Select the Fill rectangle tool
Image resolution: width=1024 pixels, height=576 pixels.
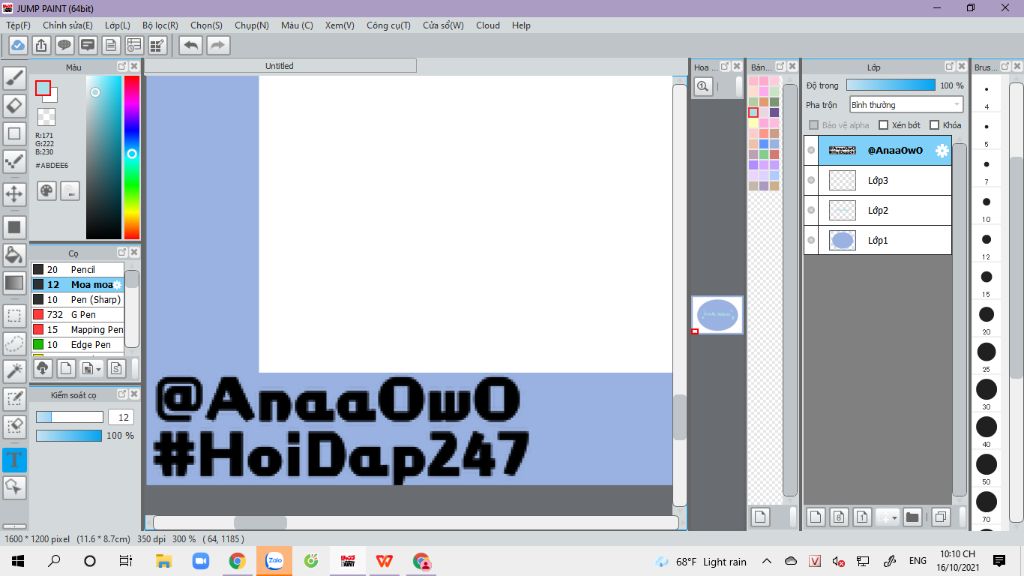(x=14, y=227)
